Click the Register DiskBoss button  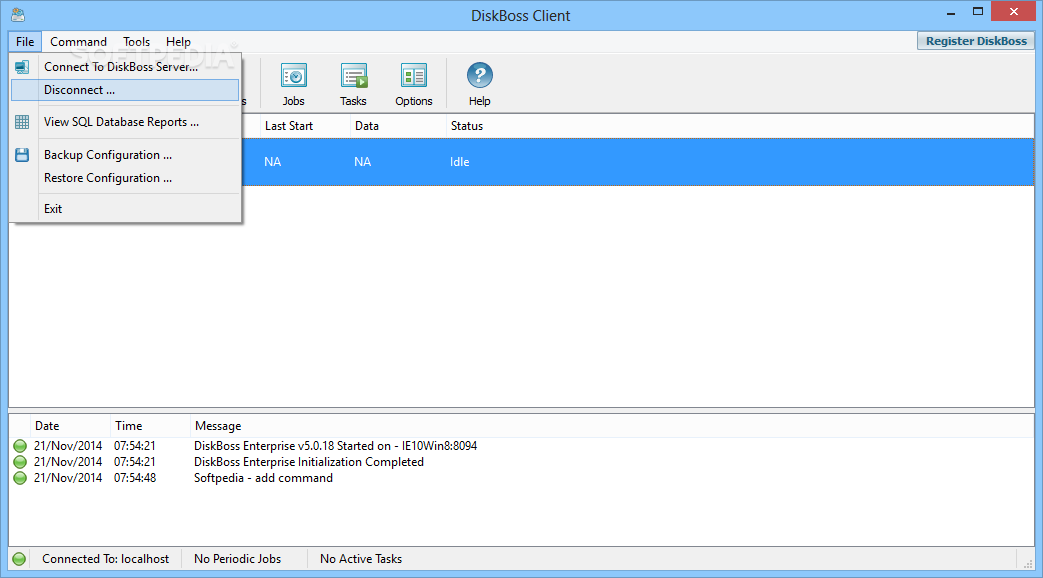point(976,41)
